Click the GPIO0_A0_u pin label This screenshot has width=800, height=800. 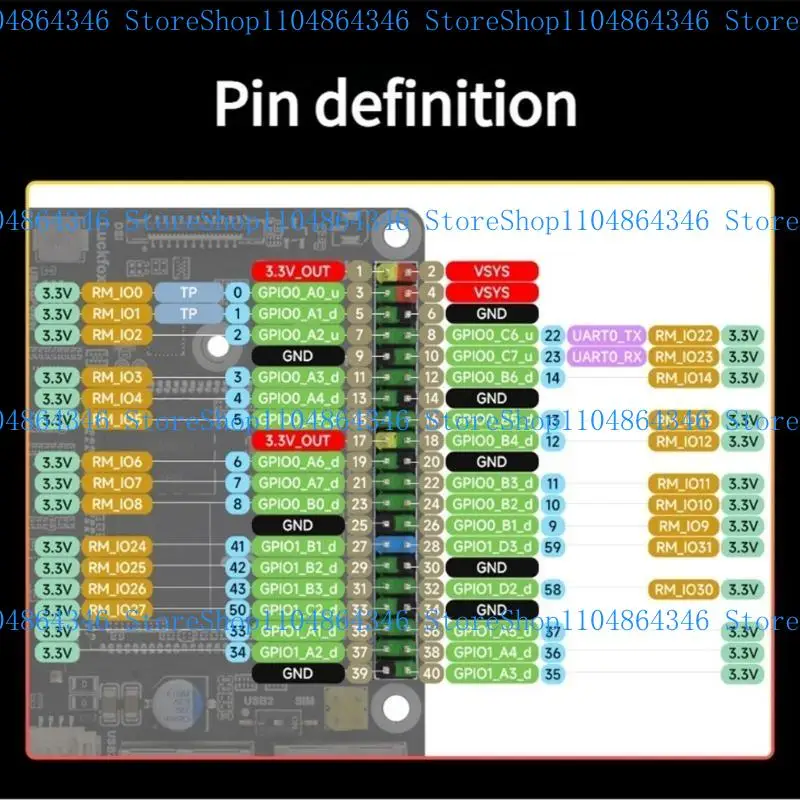298,292
